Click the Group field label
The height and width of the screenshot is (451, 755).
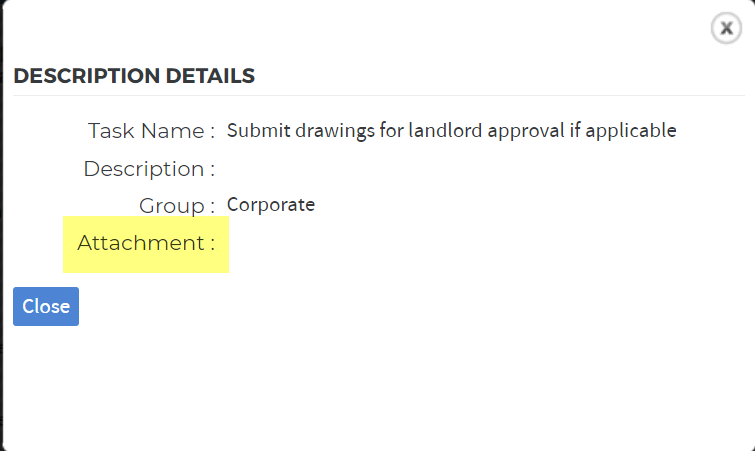pyautogui.click(x=177, y=206)
